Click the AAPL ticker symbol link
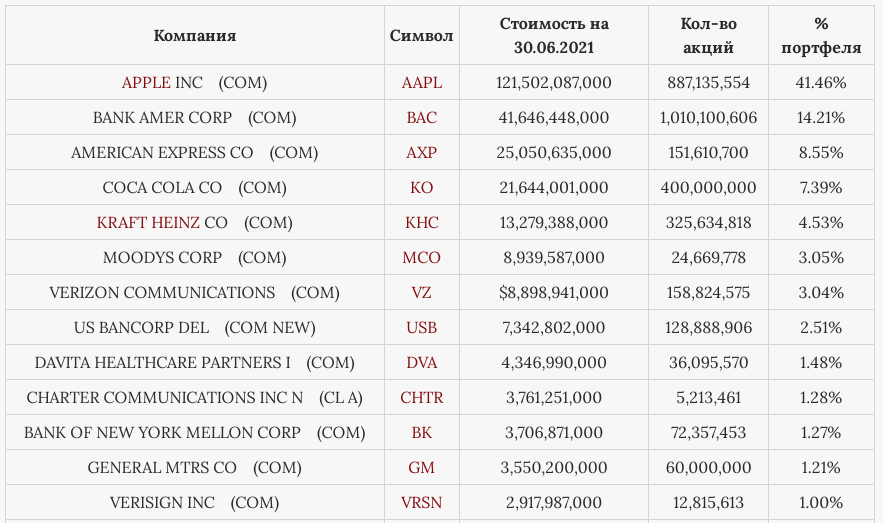This screenshot has width=883, height=523. pos(421,83)
